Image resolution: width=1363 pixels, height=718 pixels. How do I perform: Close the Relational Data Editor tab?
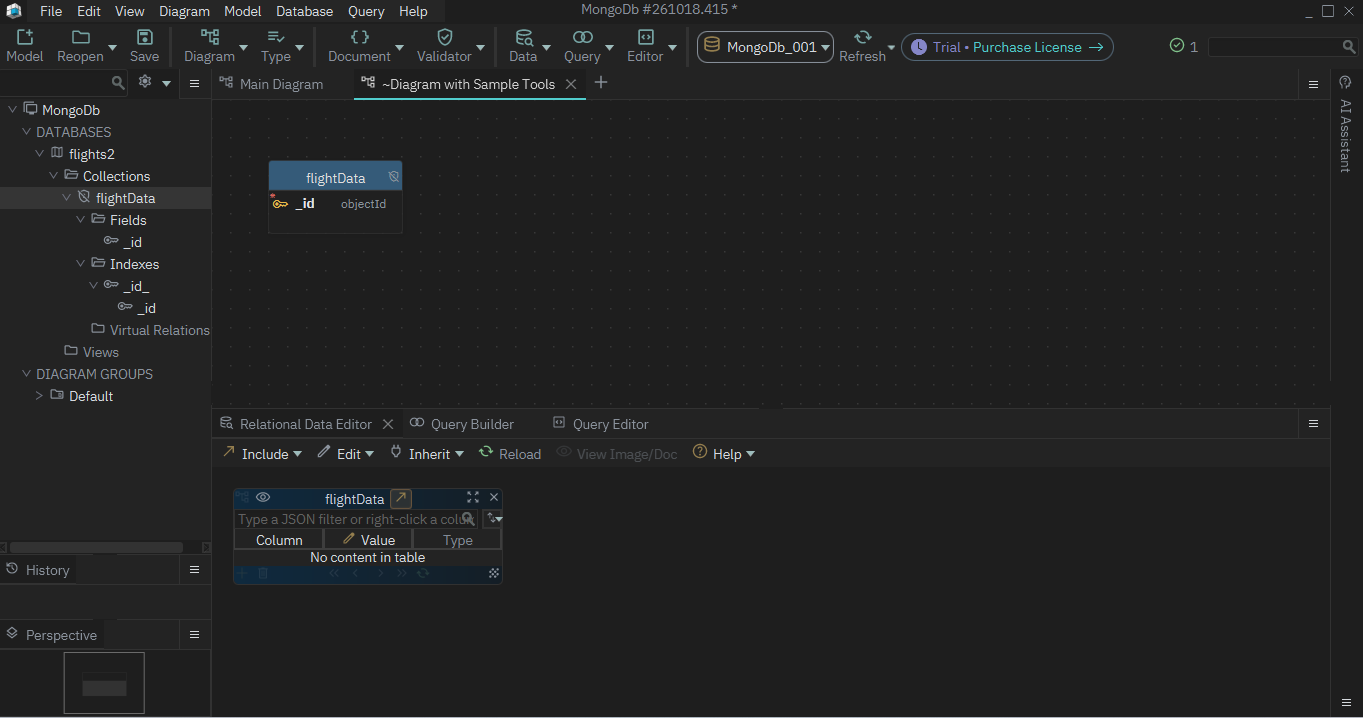(388, 424)
